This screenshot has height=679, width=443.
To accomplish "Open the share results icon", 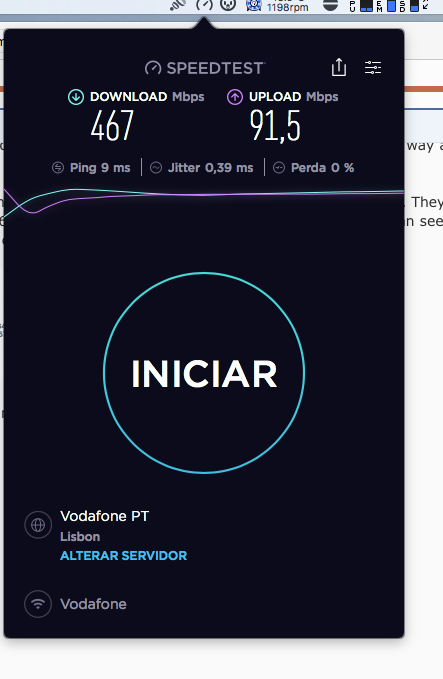I will tap(339, 67).
